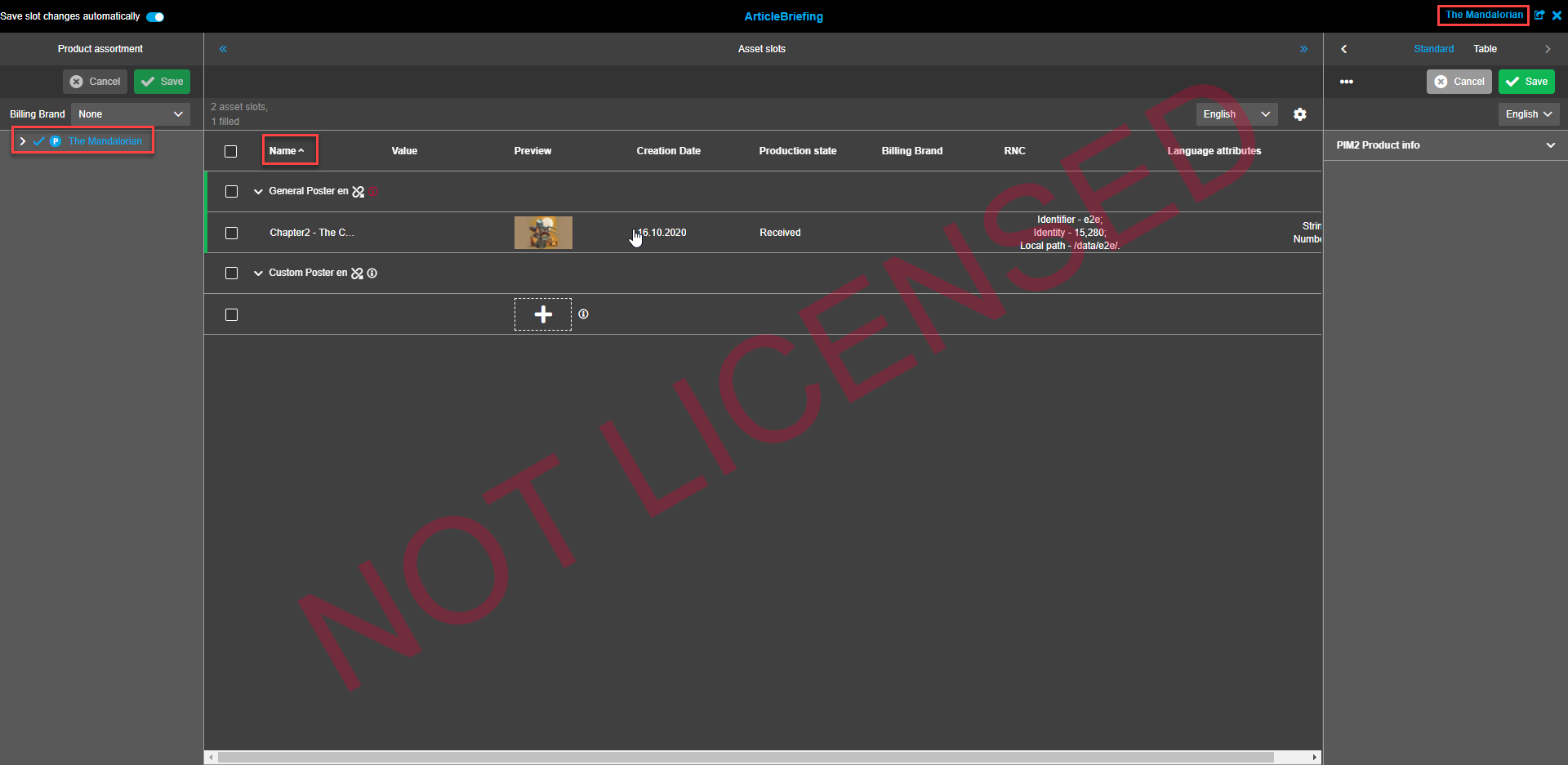Check the empty asset slot row checkbox
This screenshot has width=1568, height=765.
pyautogui.click(x=232, y=314)
